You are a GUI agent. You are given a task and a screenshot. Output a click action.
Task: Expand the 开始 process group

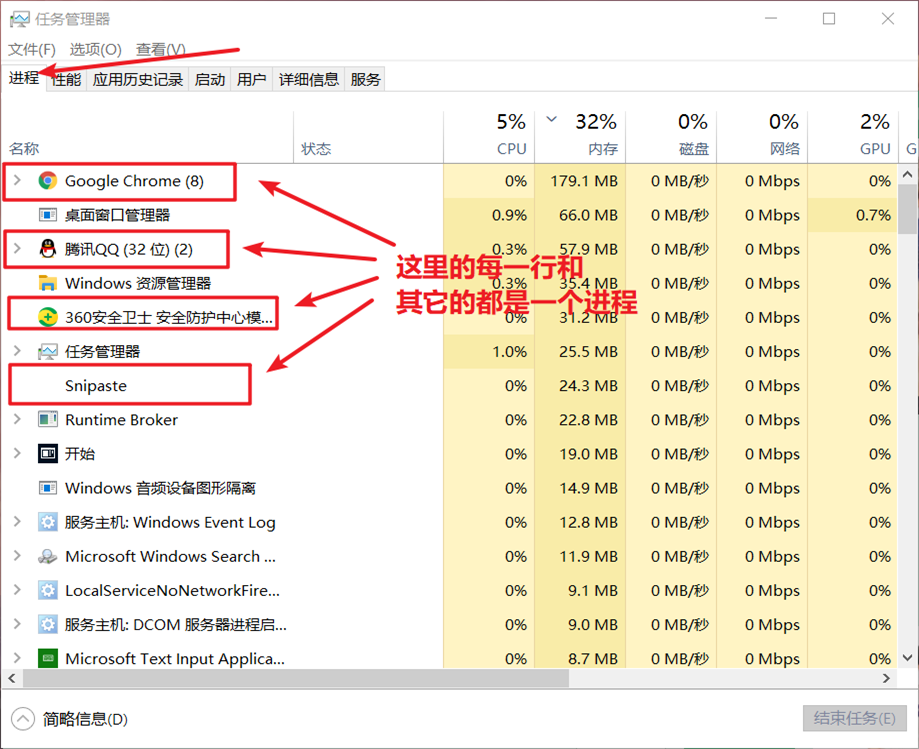click(x=18, y=454)
